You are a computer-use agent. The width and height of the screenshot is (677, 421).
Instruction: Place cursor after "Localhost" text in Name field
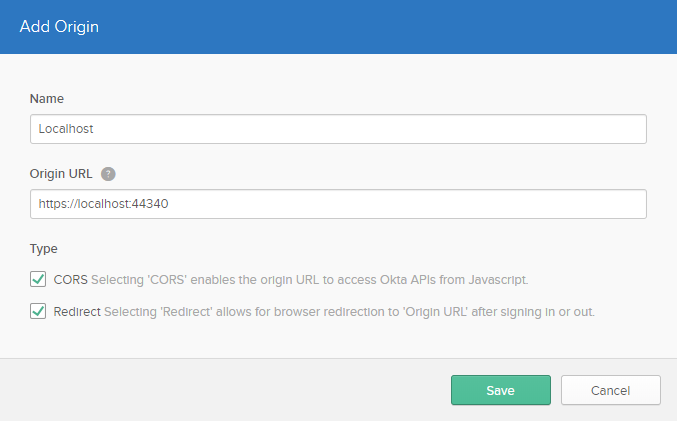(96, 129)
